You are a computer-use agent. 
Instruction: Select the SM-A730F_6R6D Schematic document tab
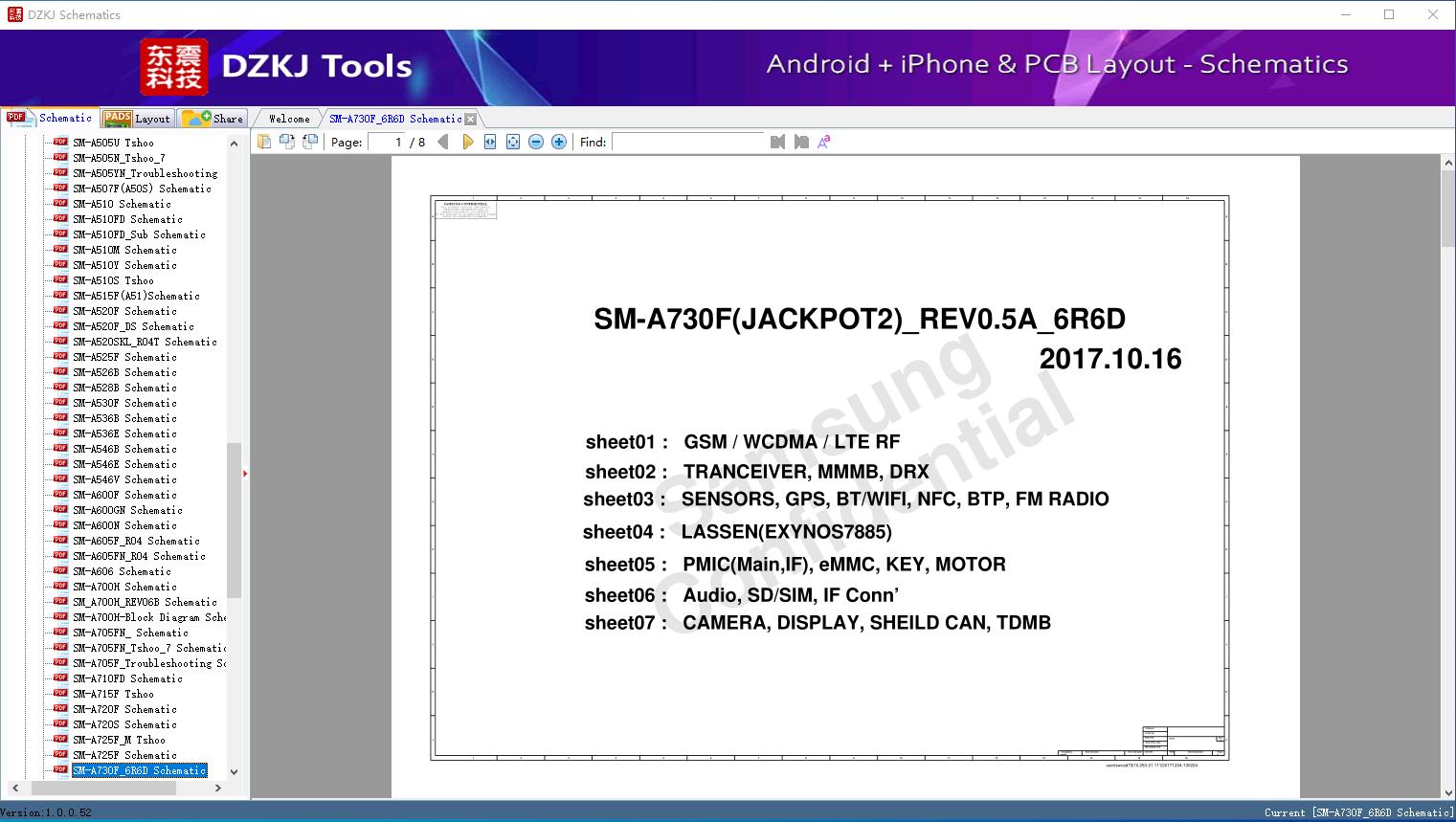click(395, 119)
